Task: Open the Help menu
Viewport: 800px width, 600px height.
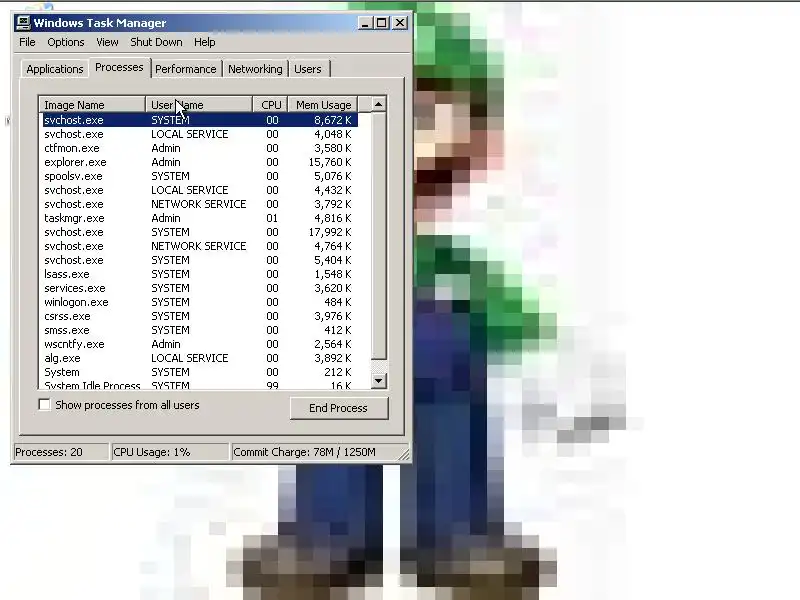Action: click(205, 42)
